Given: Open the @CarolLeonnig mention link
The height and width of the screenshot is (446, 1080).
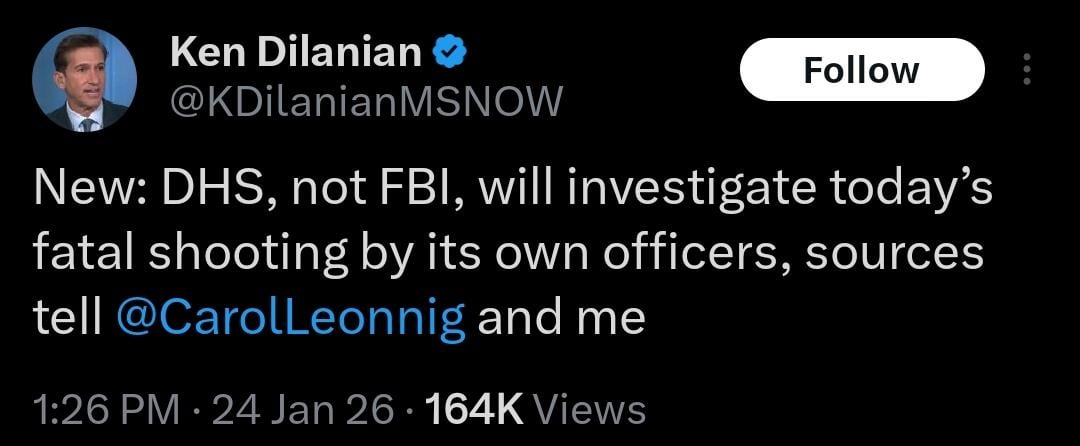Looking at the screenshot, I should (x=291, y=317).
